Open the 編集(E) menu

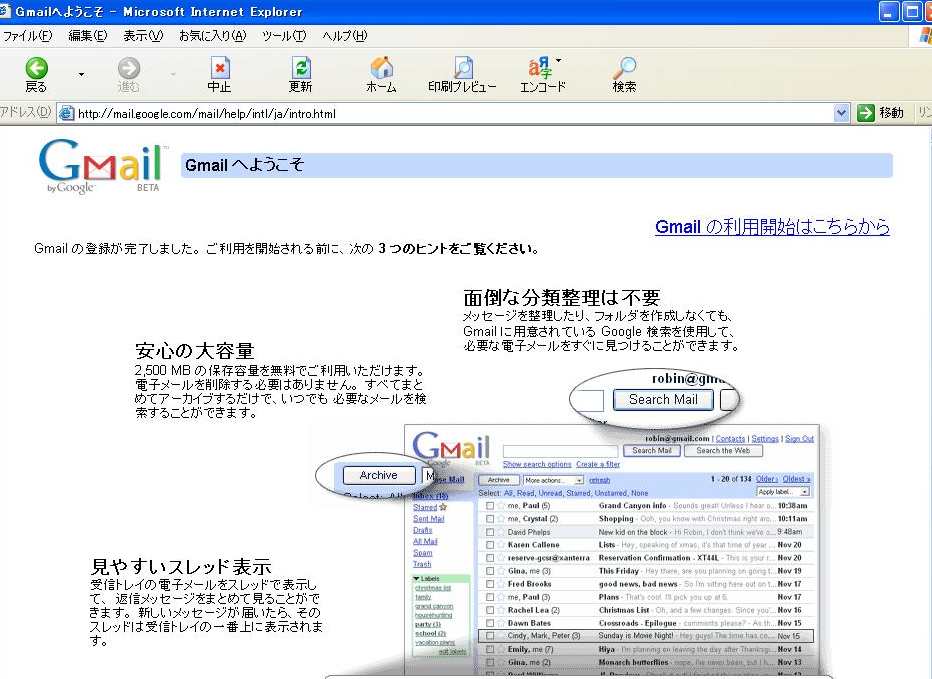coord(88,36)
